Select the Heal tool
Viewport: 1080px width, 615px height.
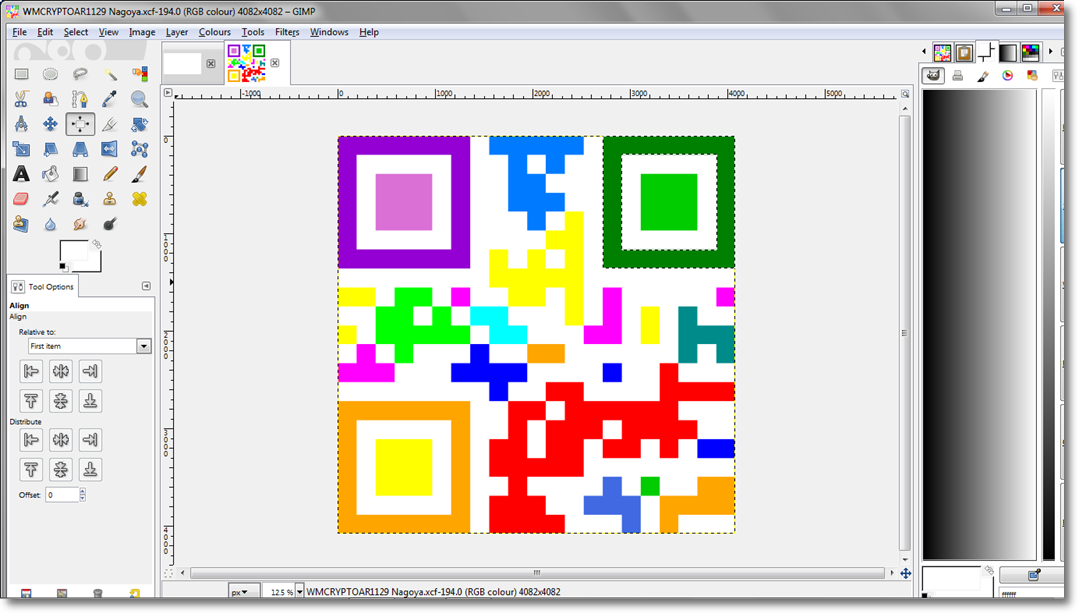click(x=140, y=199)
